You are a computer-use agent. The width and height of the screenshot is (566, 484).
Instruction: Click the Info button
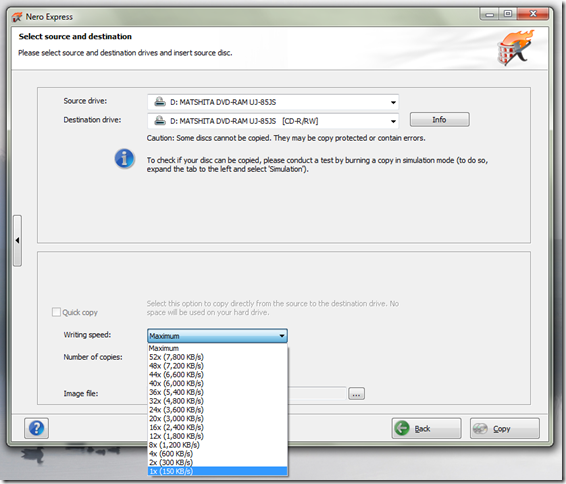(x=439, y=119)
